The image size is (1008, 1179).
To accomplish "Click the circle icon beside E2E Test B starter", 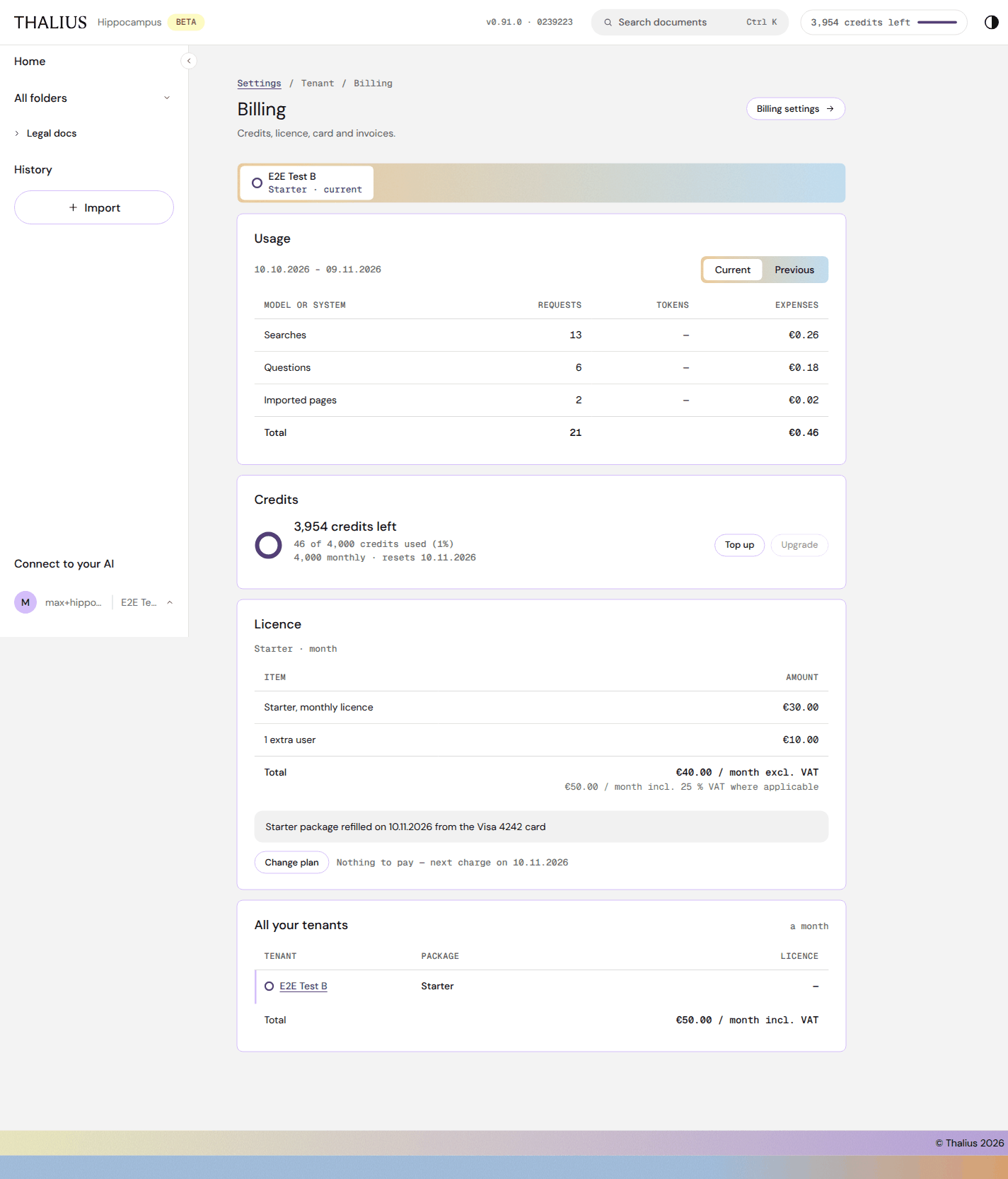I will [x=257, y=183].
